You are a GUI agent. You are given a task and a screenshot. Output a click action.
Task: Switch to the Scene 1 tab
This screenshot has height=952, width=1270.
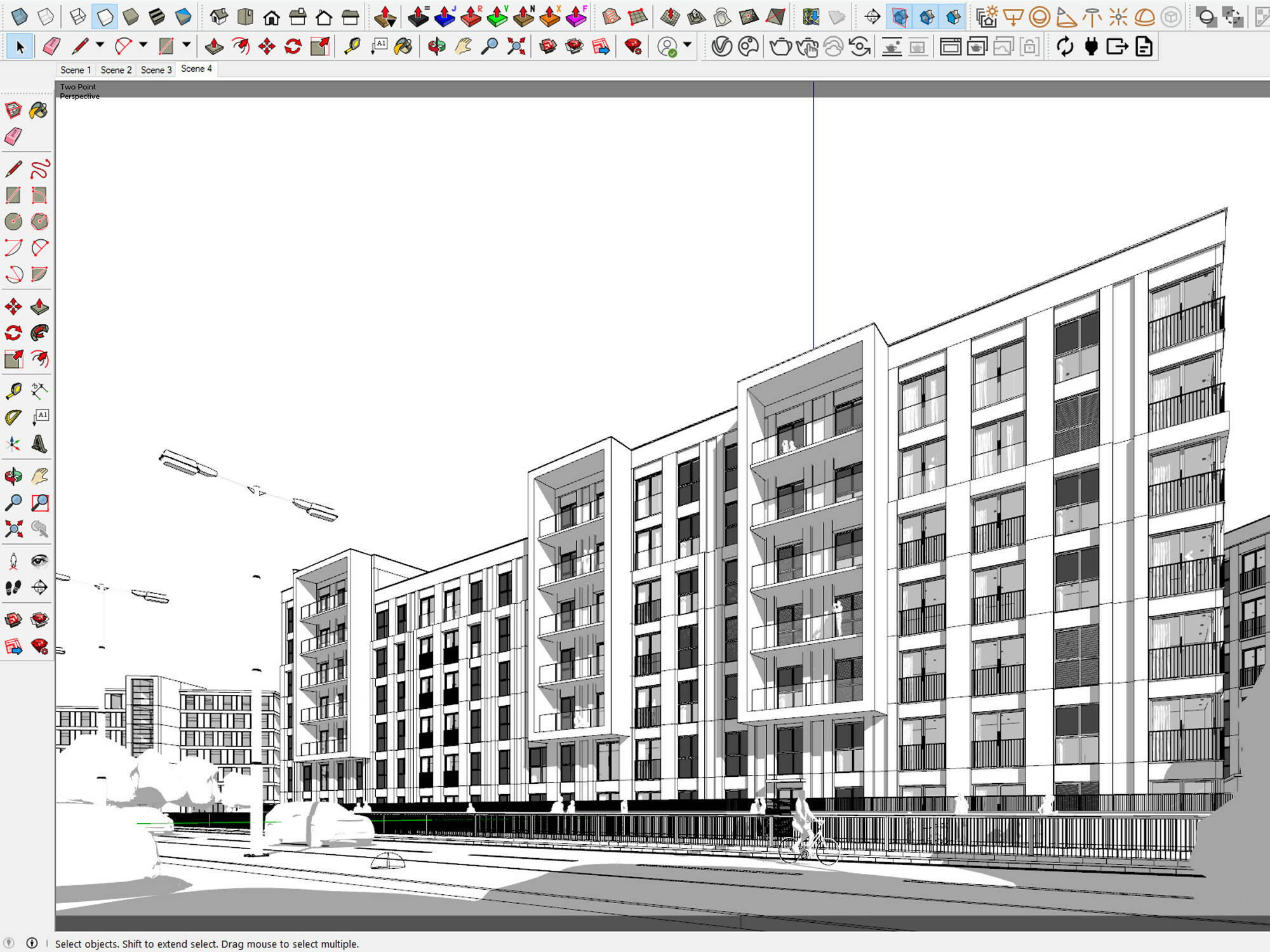click(x=76, y=70)
